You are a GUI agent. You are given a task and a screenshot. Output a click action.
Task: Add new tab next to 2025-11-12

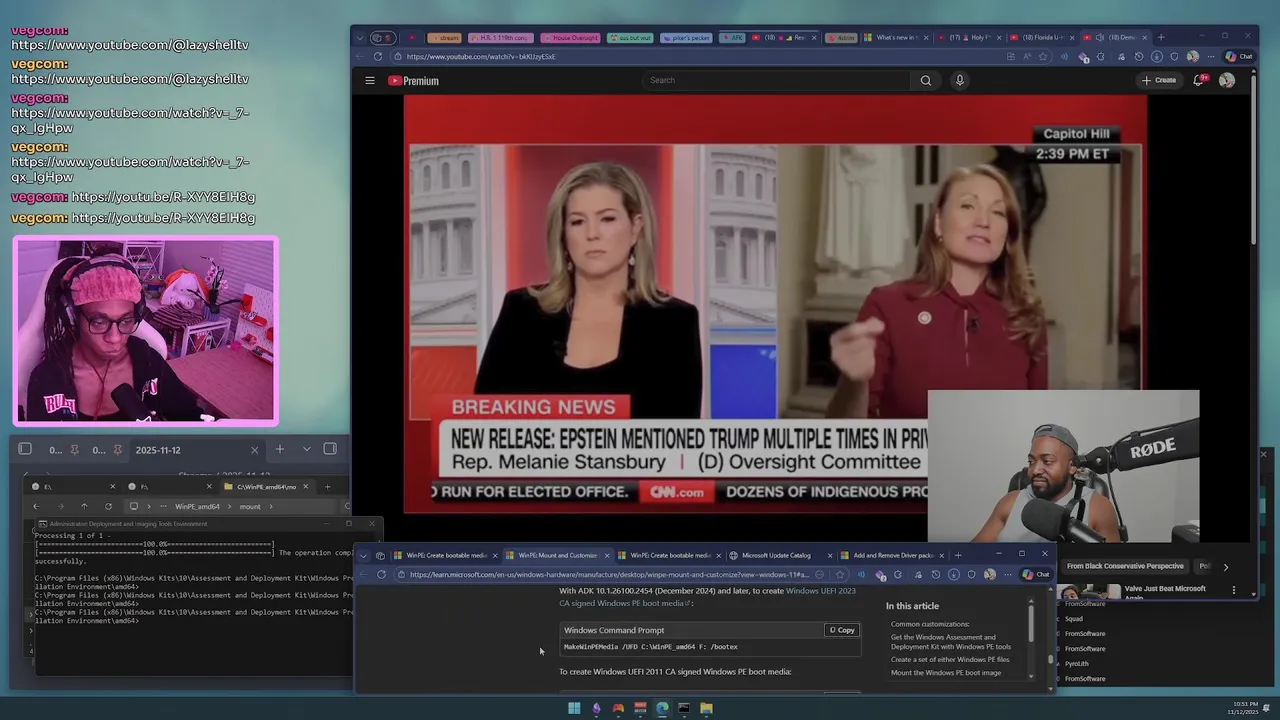tap(280, 450)
